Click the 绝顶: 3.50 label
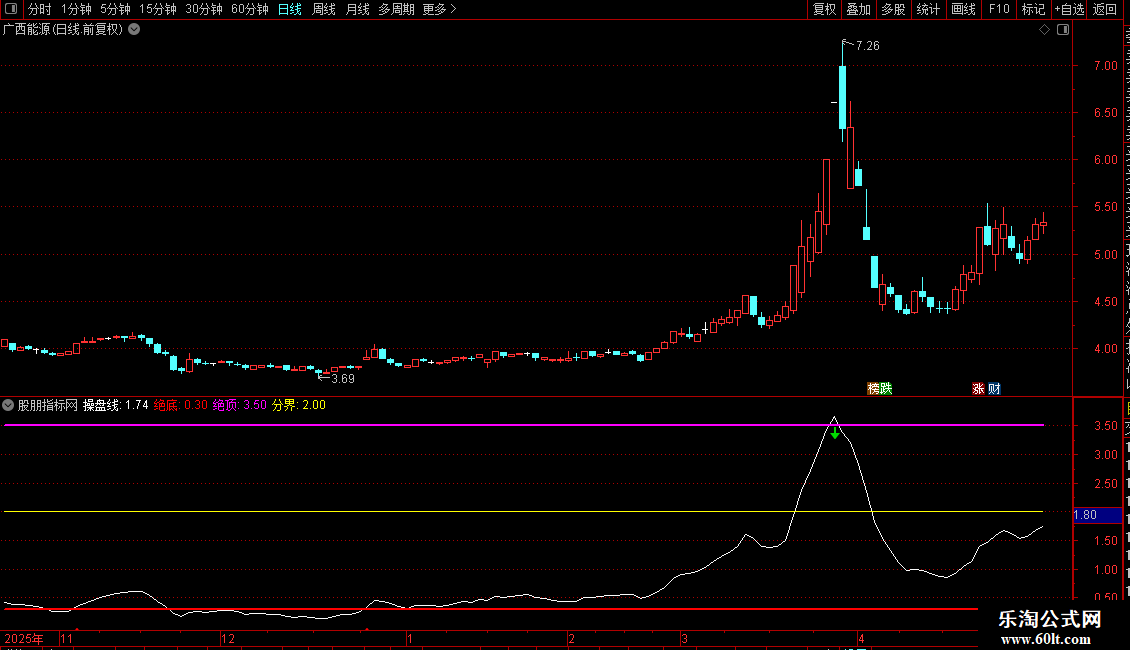Image resolution: width=1130 pixels, height=650 pixels. [x=239, y=405]
